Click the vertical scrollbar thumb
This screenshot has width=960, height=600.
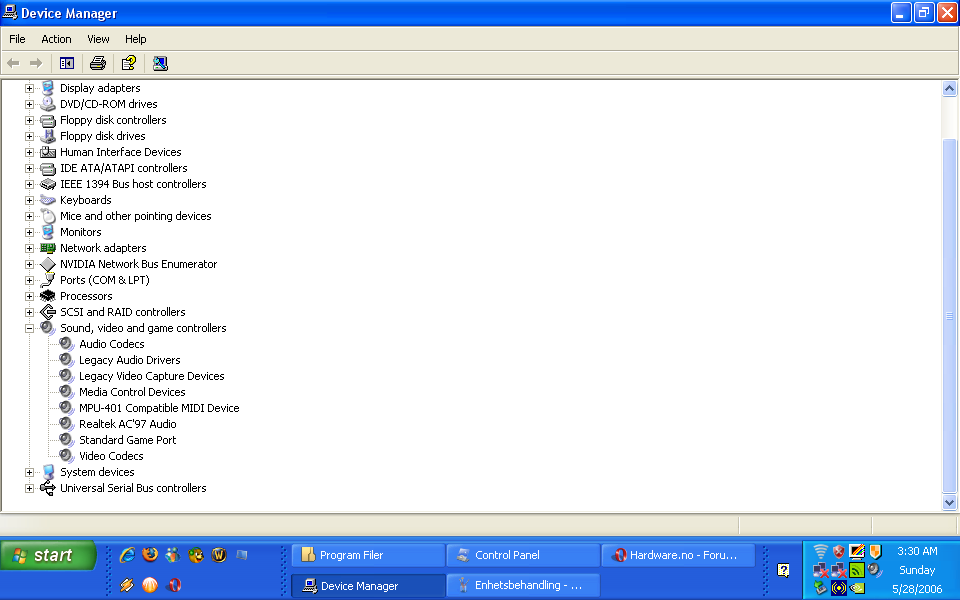tap(949, 316)
